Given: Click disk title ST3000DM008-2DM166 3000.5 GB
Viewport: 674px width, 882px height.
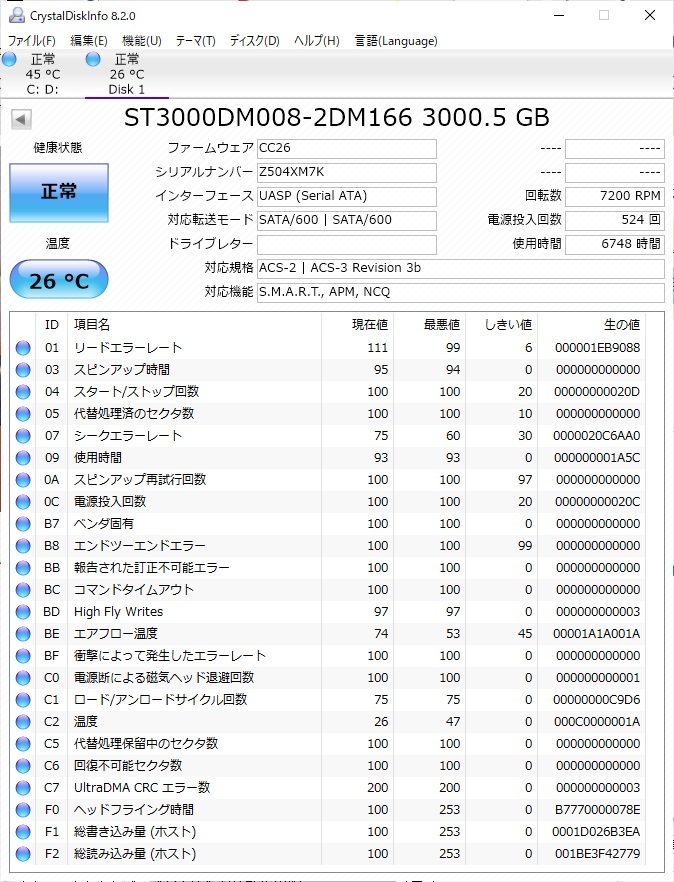Looking at the screenshot, I should pyautogui.click(x=336, y=118).
